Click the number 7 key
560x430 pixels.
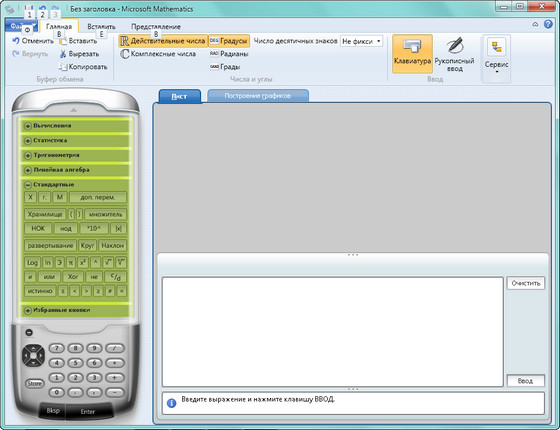56,348
